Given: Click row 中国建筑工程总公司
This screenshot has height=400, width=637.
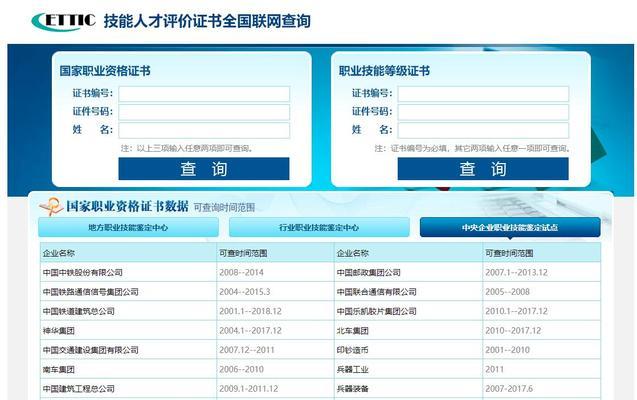Looking at the screenshot, I should [x=79, y=389].
